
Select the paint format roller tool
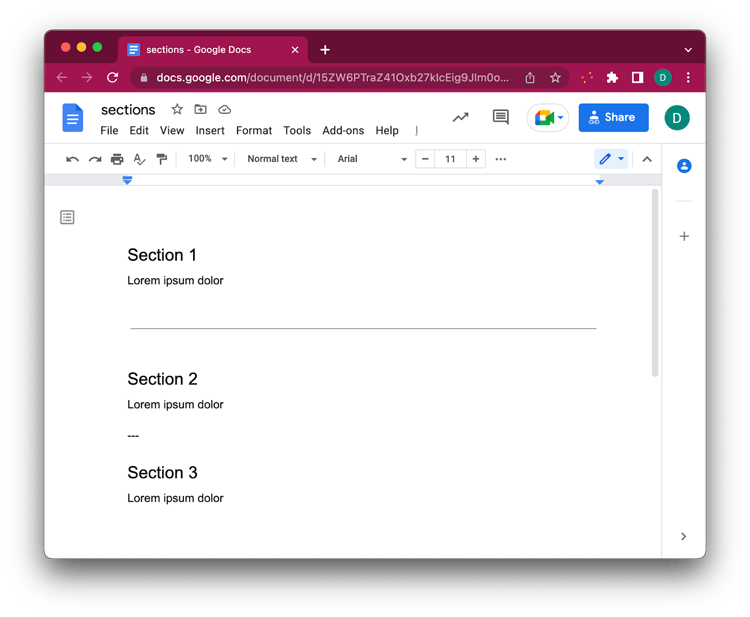[161, 159]
